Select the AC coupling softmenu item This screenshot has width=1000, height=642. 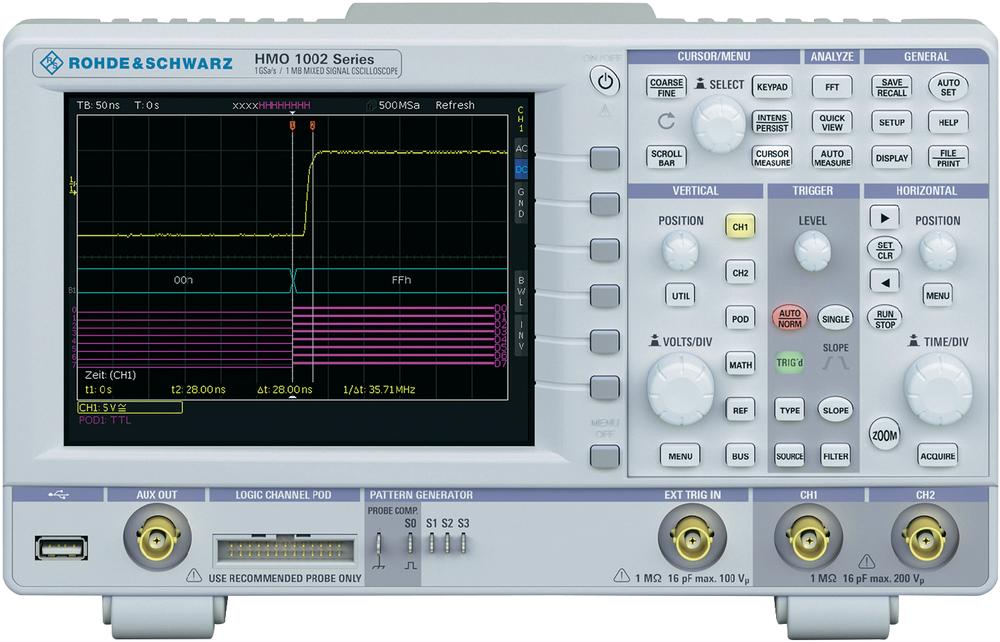tap(521, 149)
